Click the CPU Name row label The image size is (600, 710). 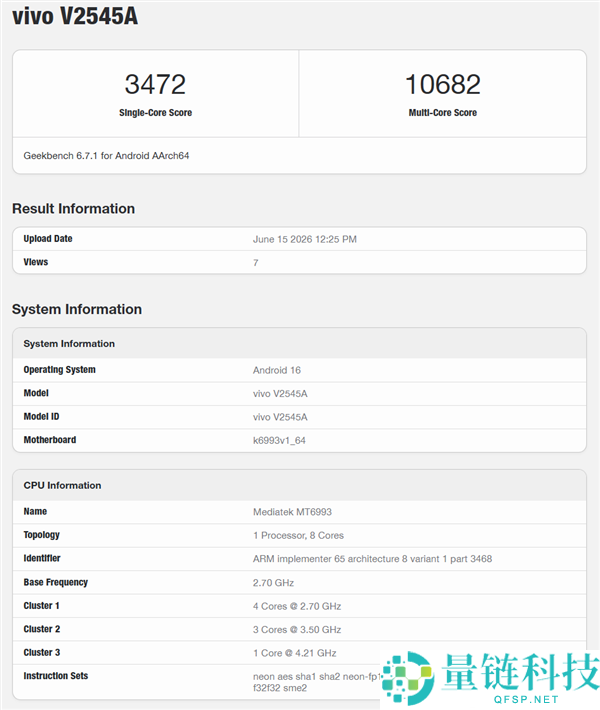[x=35, y=511]
